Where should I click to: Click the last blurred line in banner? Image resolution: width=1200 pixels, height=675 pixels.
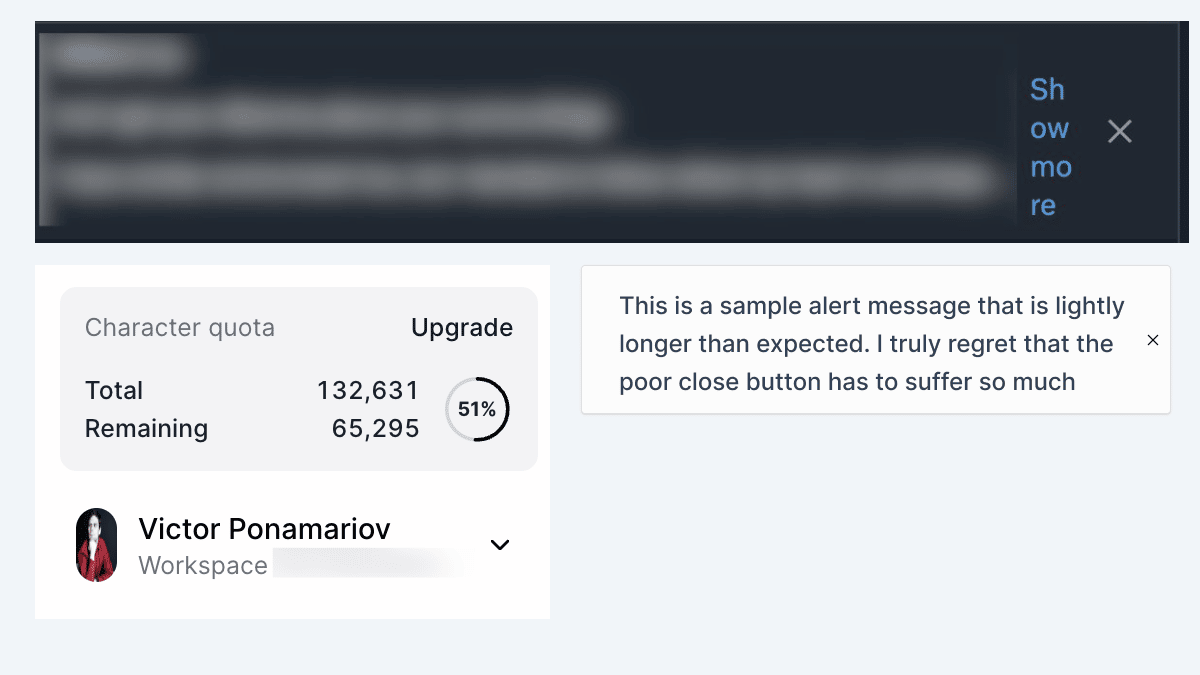520,180
